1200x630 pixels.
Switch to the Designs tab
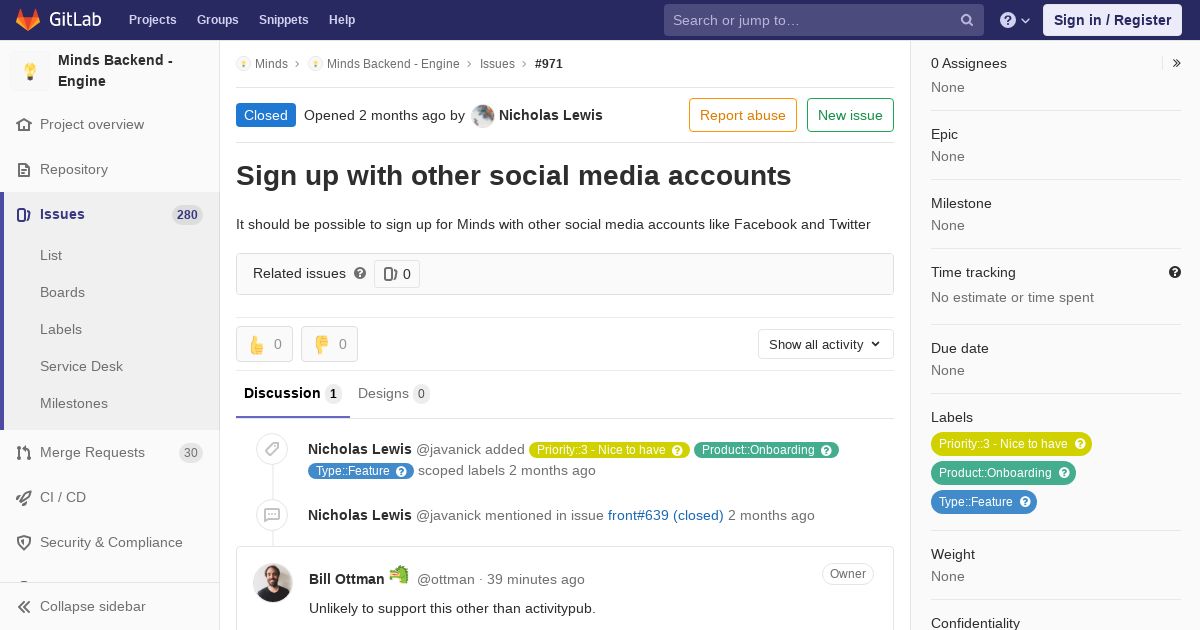(393, 394)
